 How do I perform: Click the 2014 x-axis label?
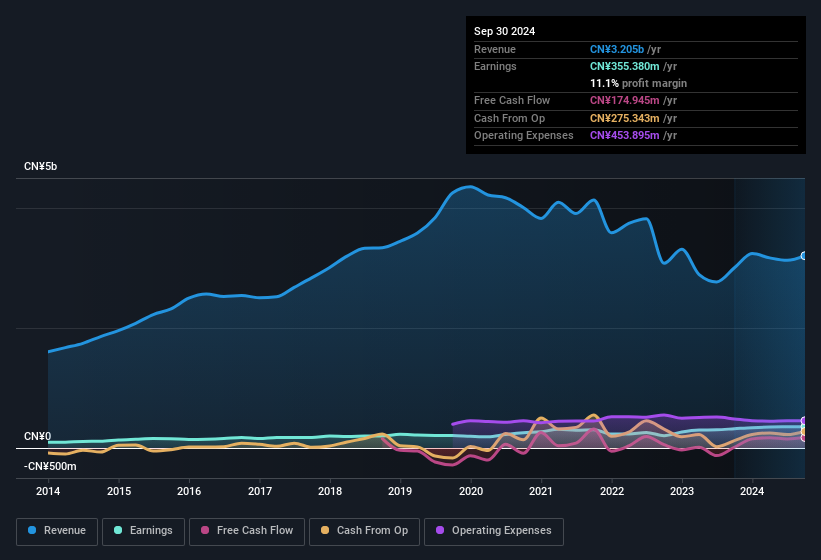coord(48,491)
